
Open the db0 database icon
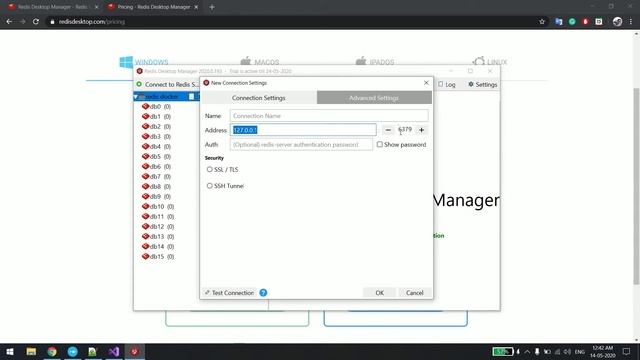145,107
